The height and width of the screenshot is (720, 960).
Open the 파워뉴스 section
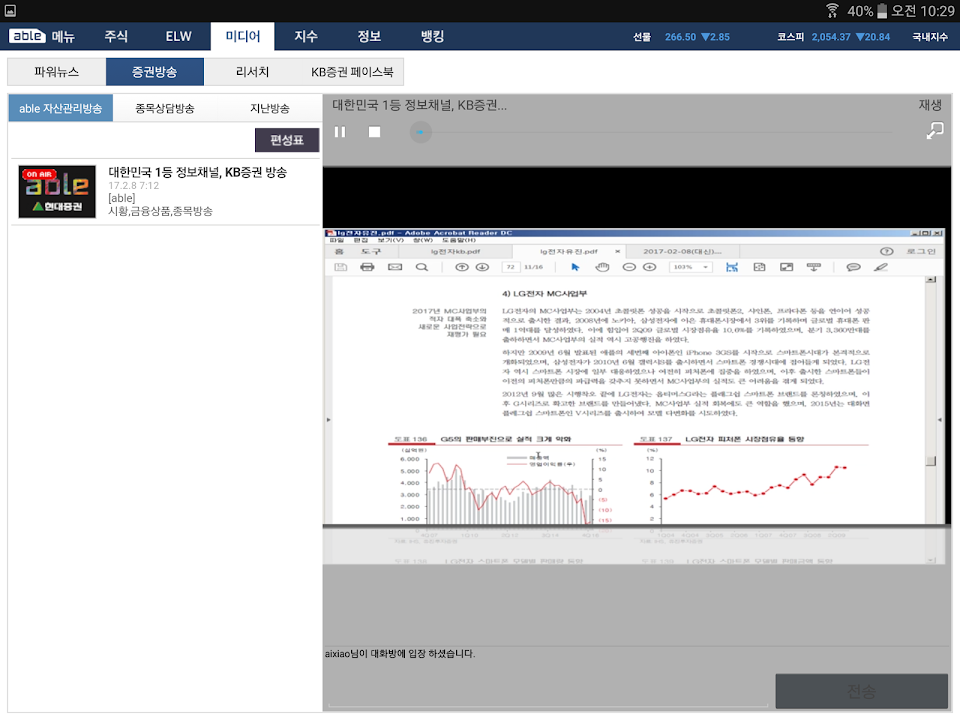57,72
